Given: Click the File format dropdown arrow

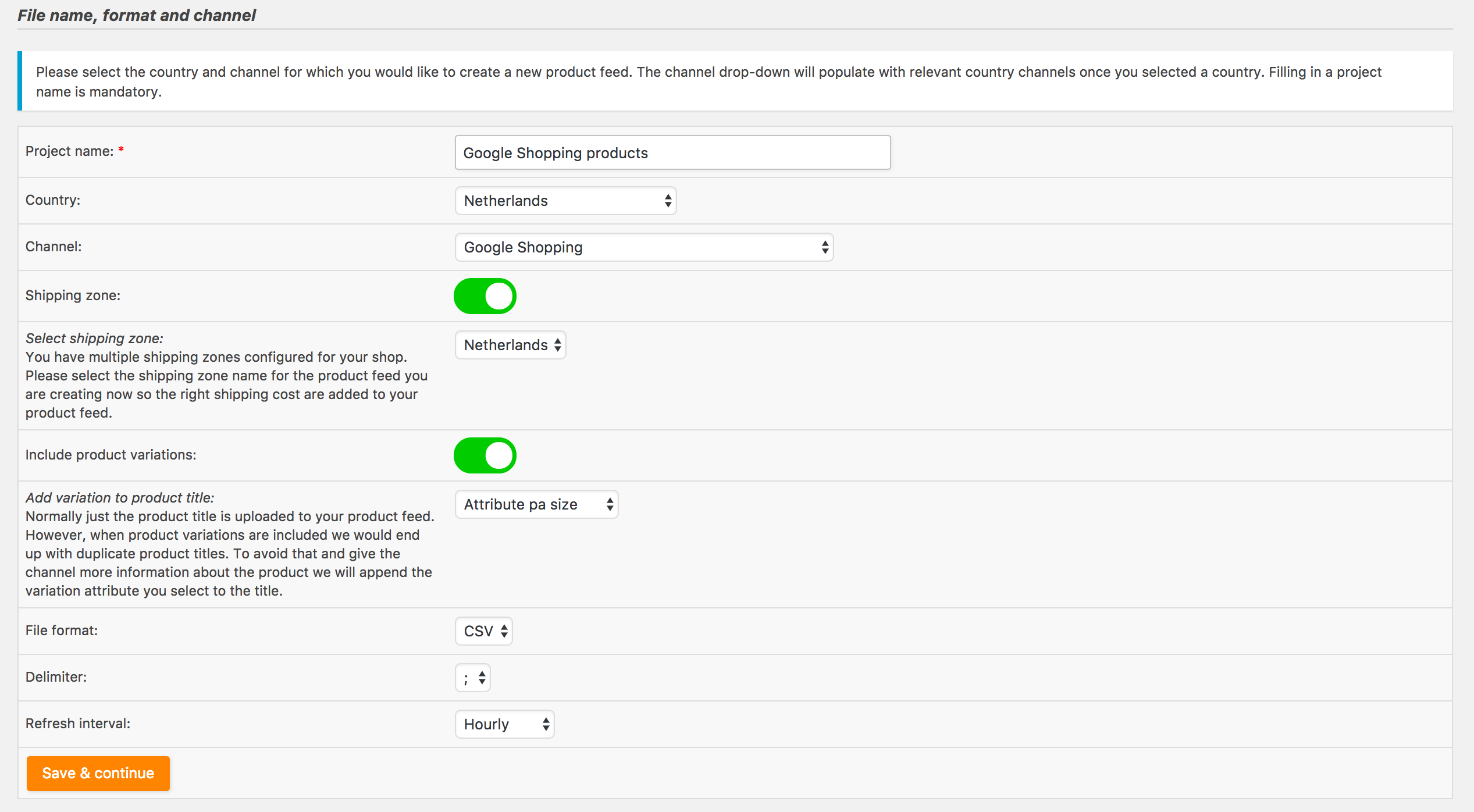Looking at the screenshot, I should (x=504, y=631).
